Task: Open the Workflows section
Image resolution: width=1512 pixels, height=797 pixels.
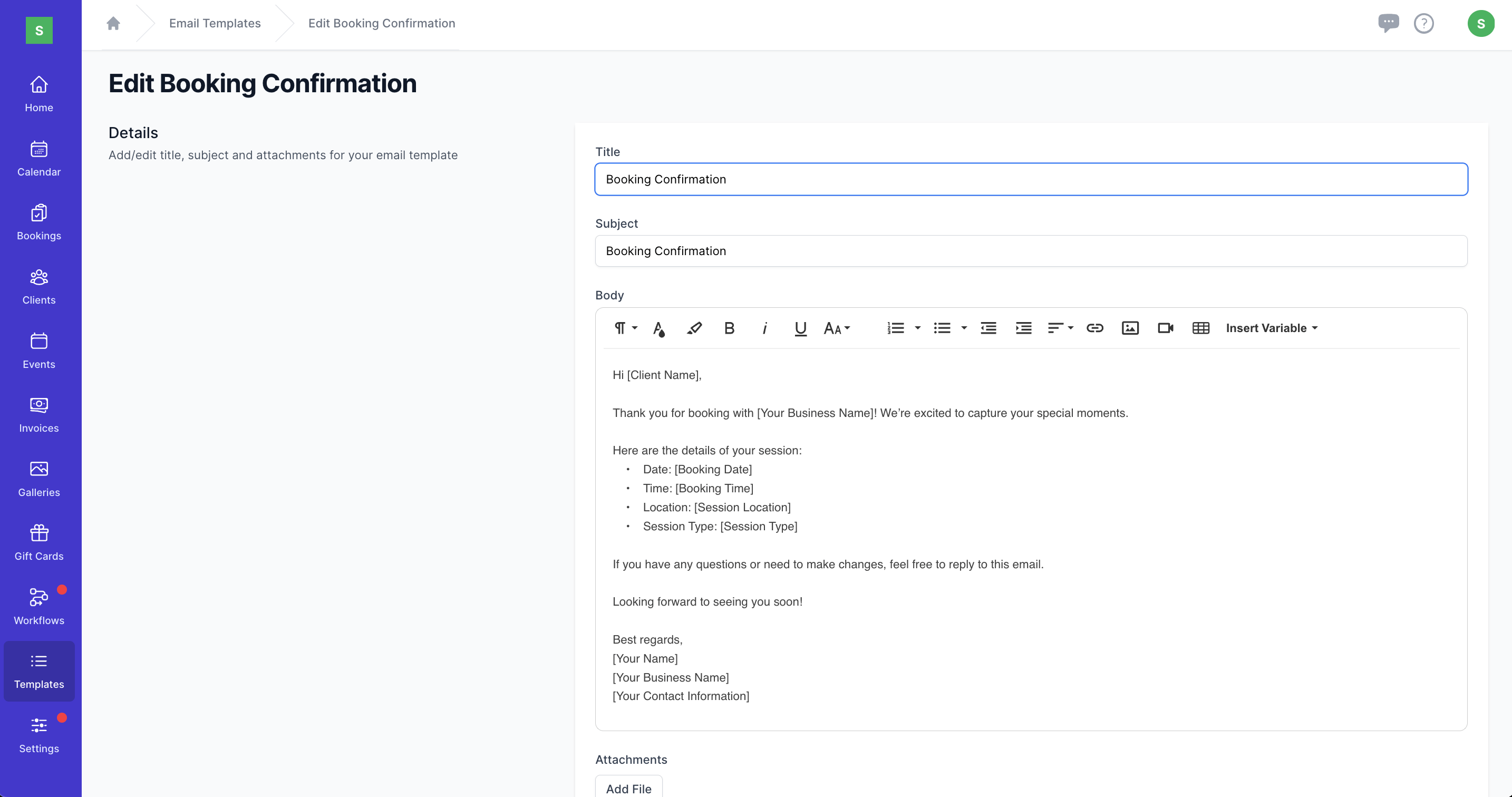Action: click(x=38, y=607)
